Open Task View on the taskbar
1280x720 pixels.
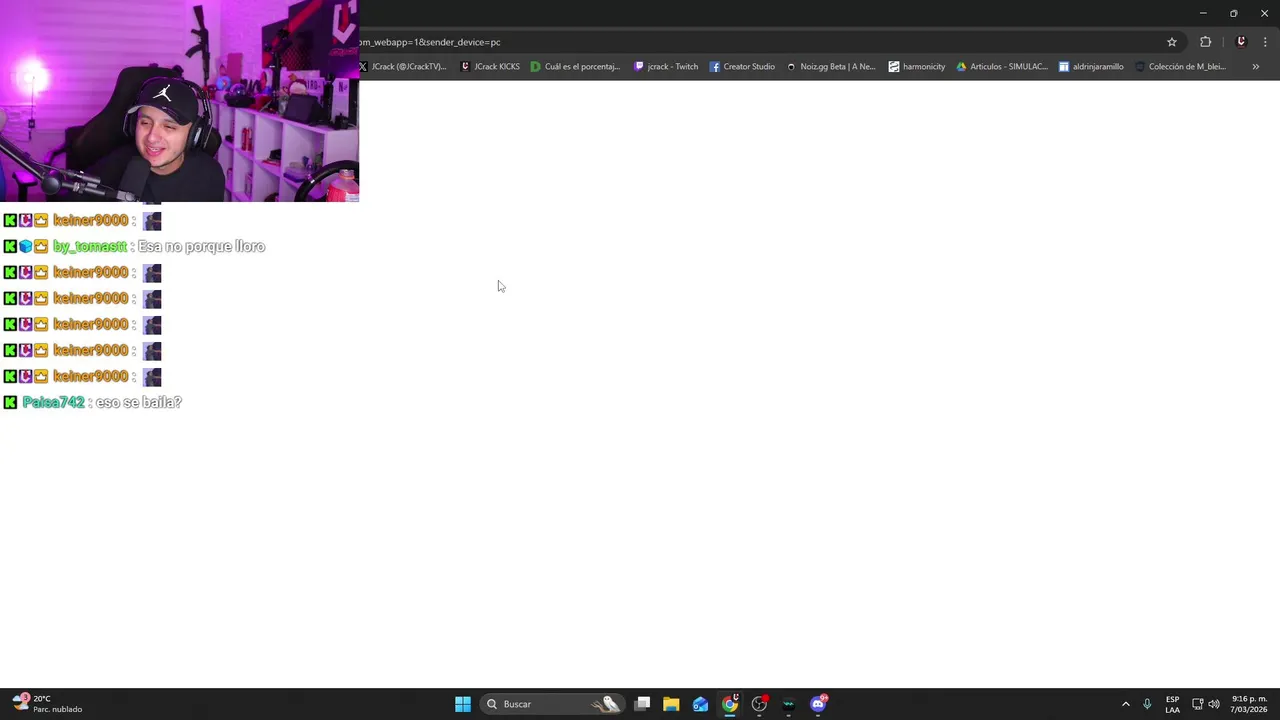click(642, 704)
